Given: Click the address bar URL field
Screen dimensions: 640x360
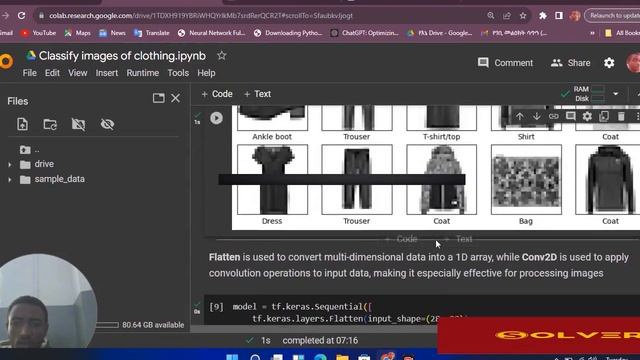Looking at the screenshot, I should 261,16.
